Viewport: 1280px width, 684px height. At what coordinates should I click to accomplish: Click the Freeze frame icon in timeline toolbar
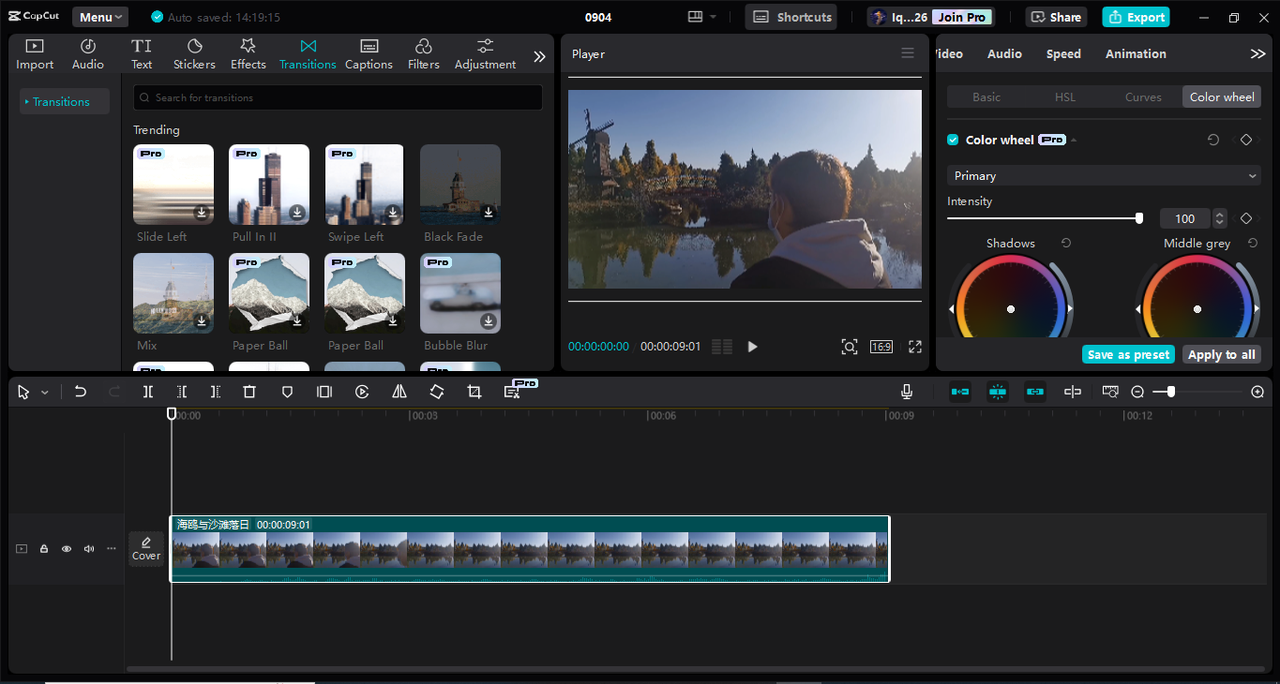(x=324, y=392)
